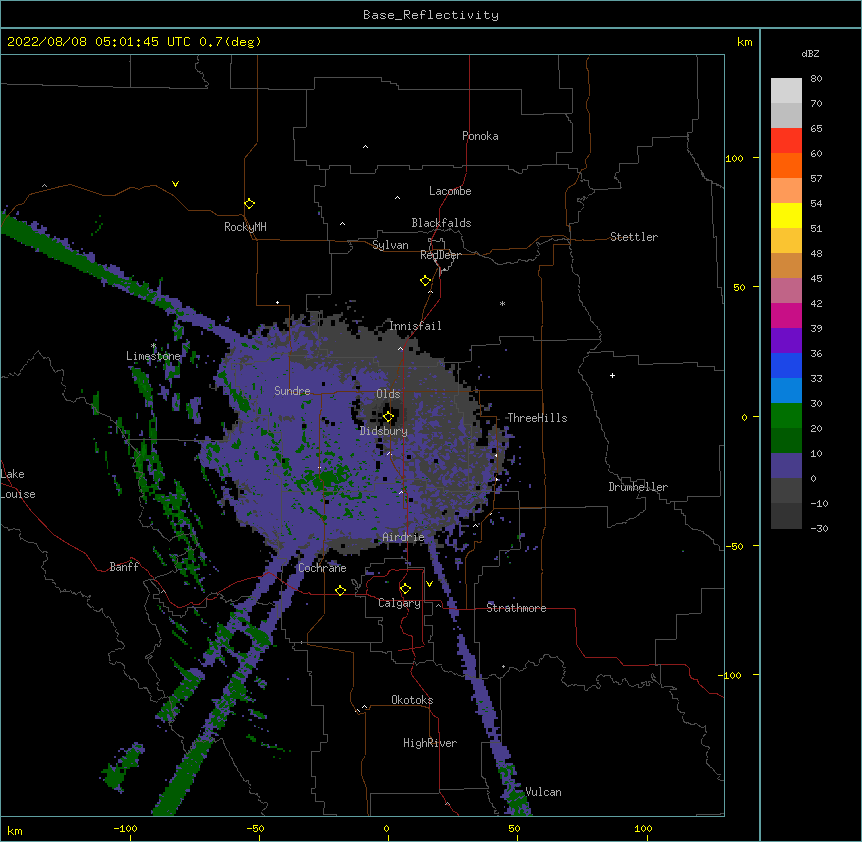Click the Innisfail city label
This screenshot has width=862, height=842.
(x=415, y=326)
